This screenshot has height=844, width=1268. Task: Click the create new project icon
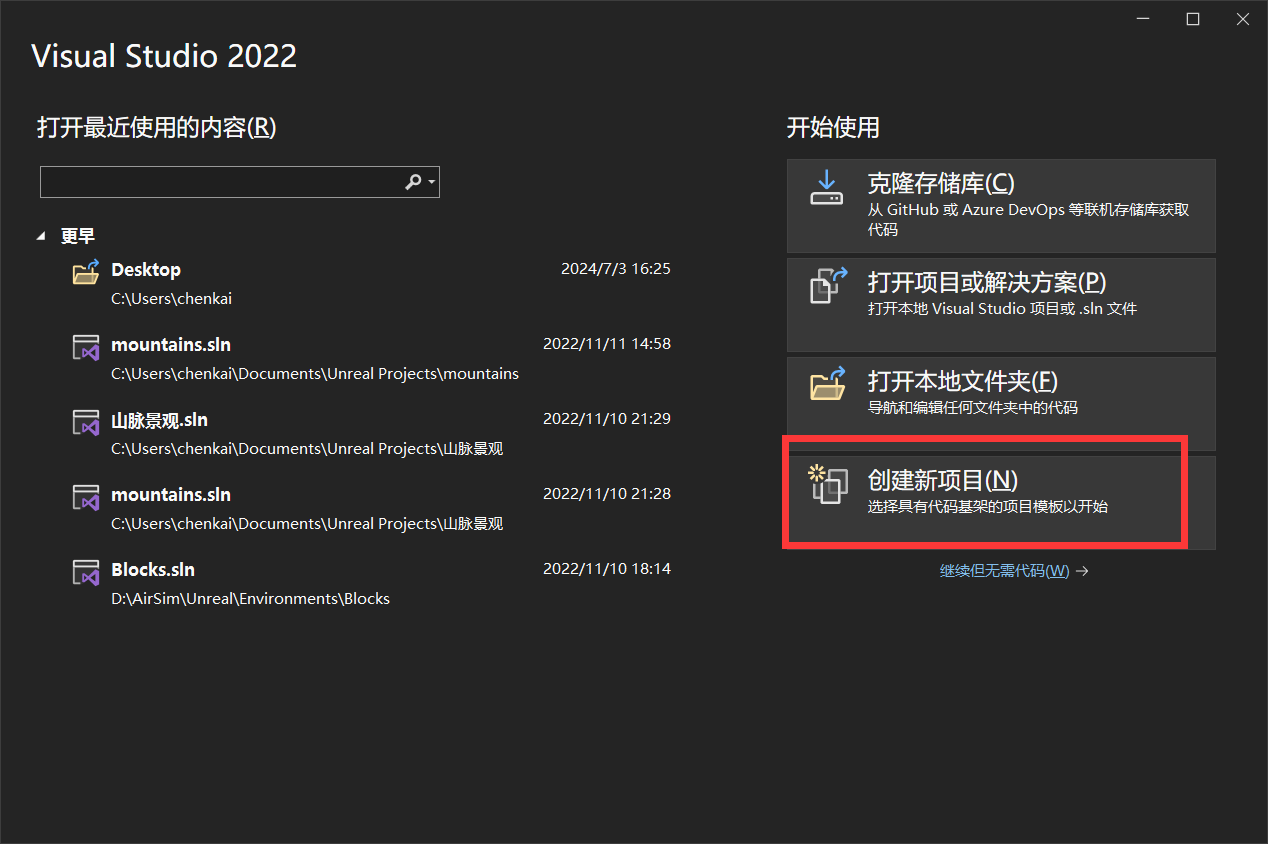(x=827, y=484)
